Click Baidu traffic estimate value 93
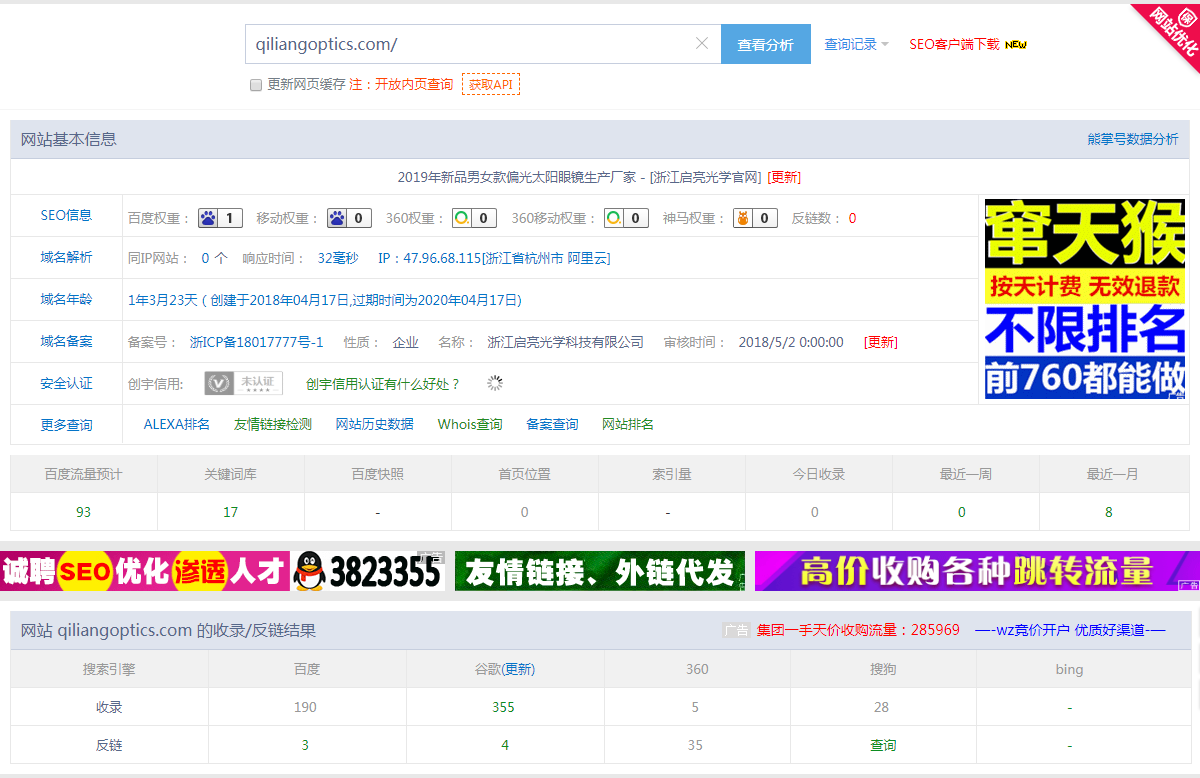1200x778 pixels. click(x=83, y=512)
